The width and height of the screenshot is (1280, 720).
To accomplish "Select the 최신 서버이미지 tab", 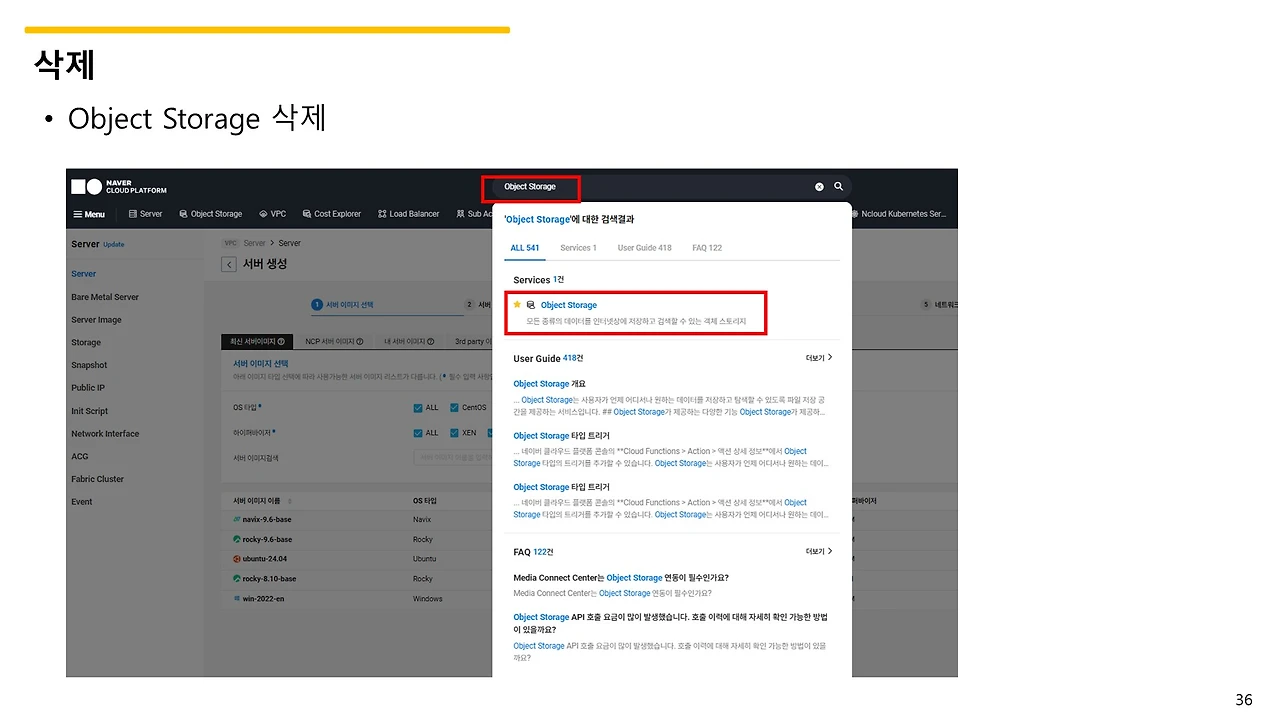I will pyautogui.click(x=258, y=342).
